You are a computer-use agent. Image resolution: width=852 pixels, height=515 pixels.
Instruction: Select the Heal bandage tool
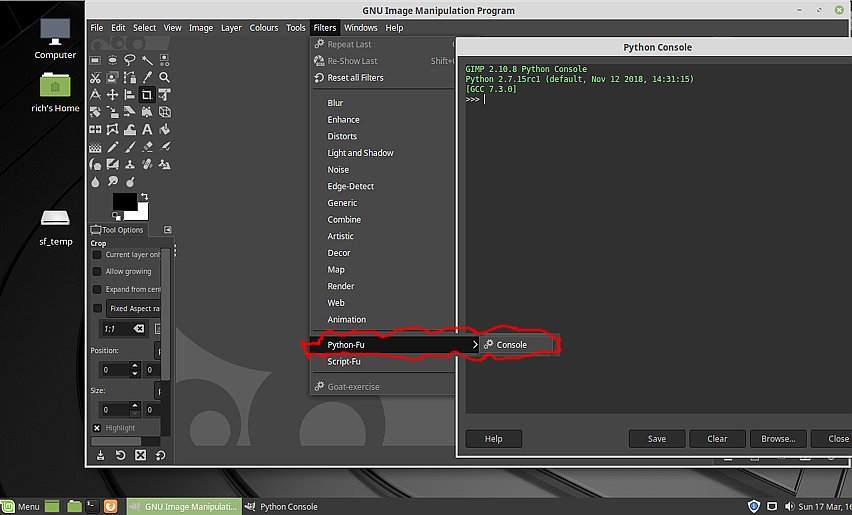147,164
